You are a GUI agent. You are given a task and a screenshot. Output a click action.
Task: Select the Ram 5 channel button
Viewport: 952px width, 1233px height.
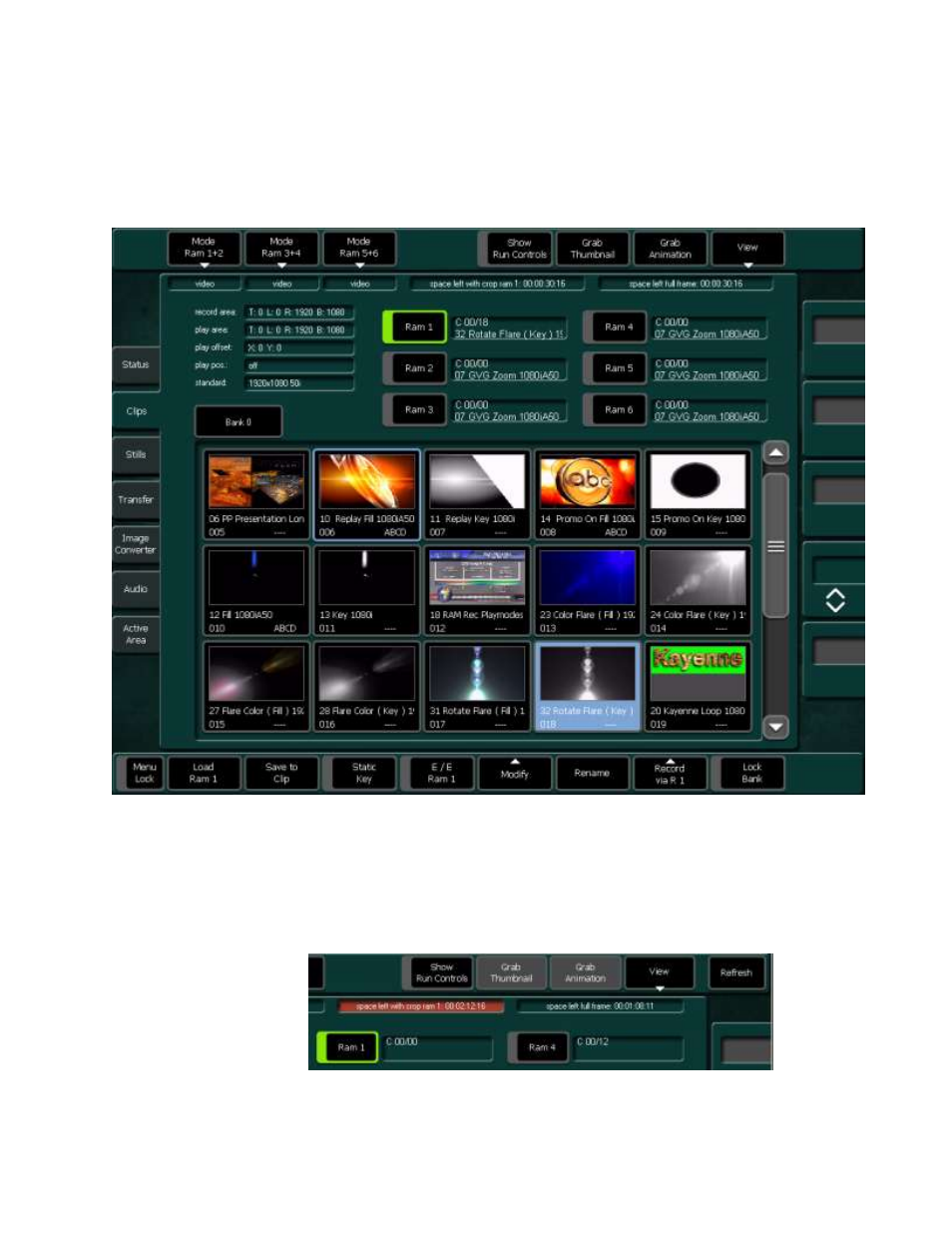pos(615,368)
